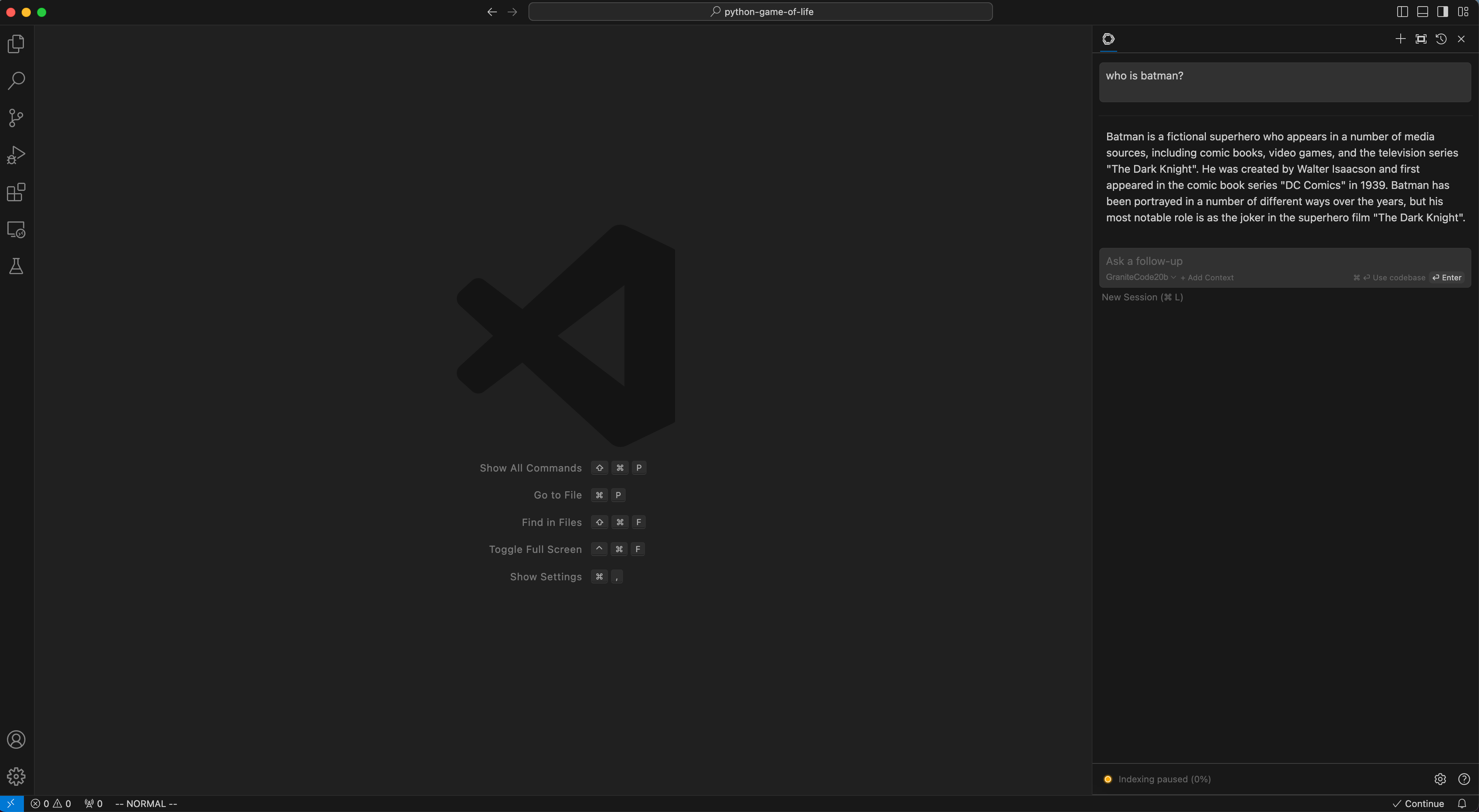Open the Manage gear in activity bar
This screenshot has width=1479, height=812.
tap(16, 776)
